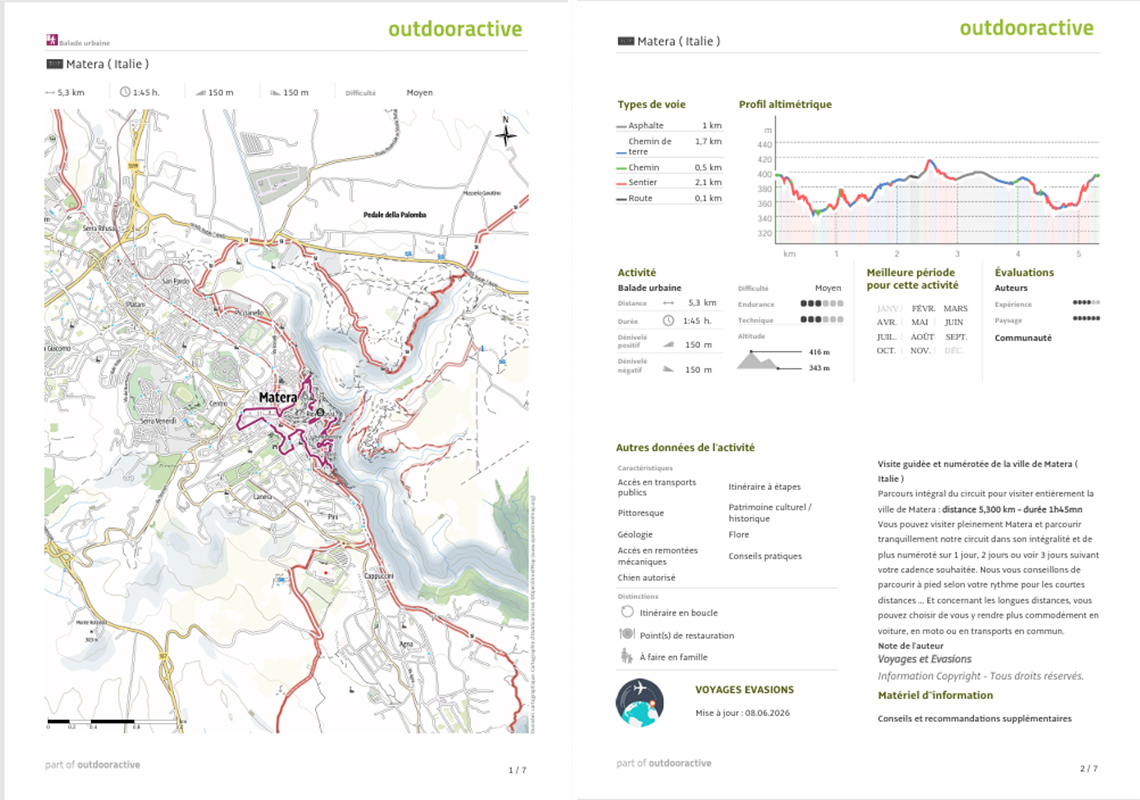This screenshot has width=1140, height=800.
Task: Click the distance arrow icon beside 5,3 km
Action: 50,92
